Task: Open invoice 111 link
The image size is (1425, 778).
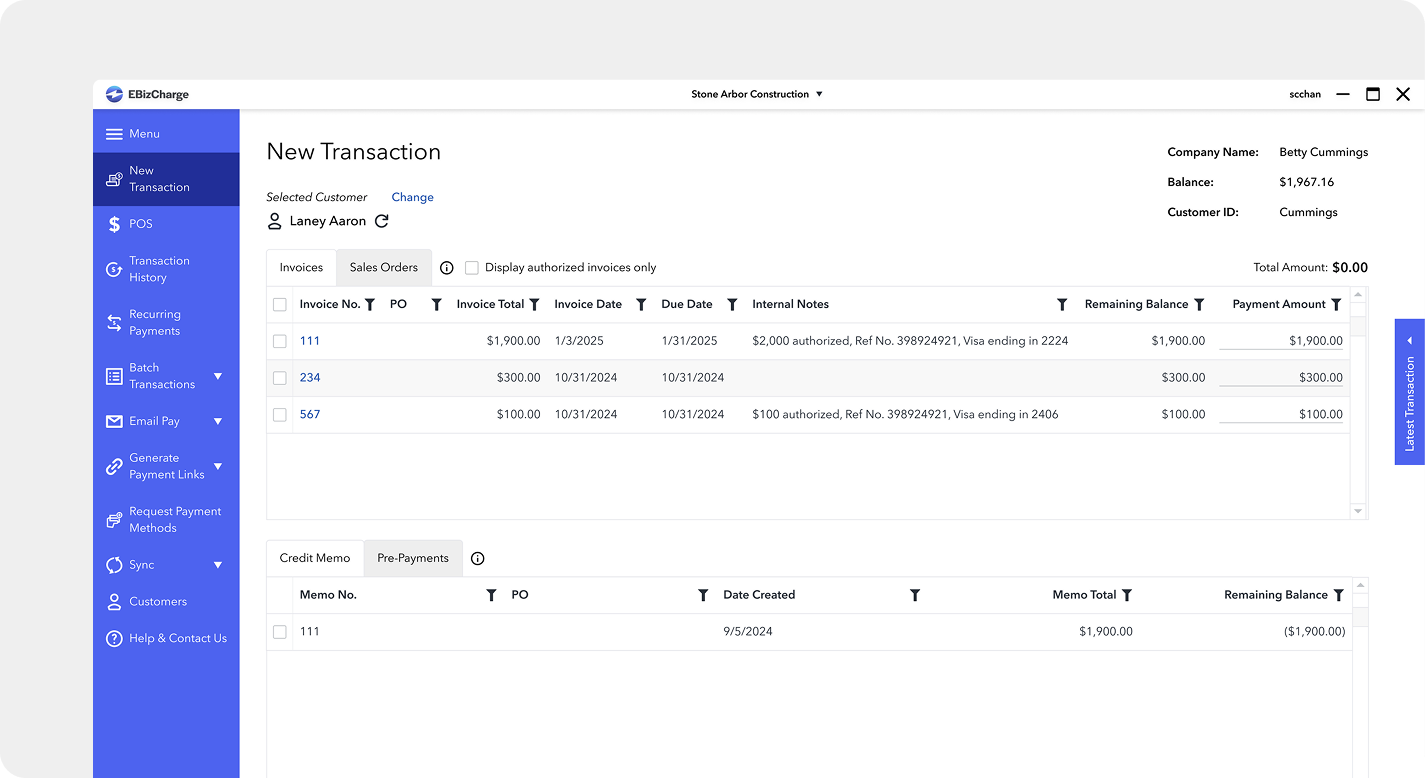Action: 310,341
